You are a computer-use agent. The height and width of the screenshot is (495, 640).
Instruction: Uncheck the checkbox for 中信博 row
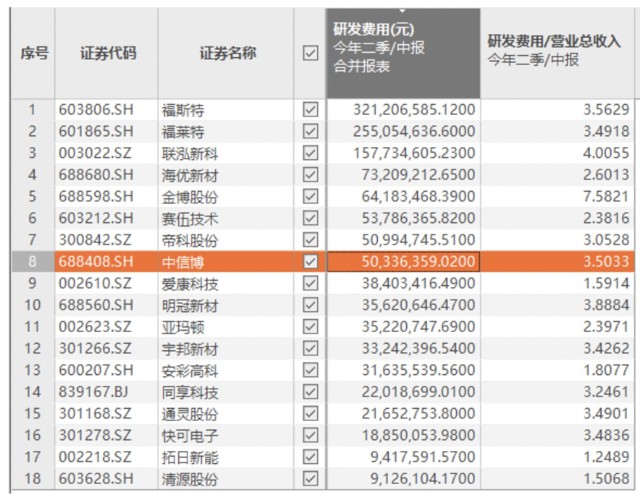(x=310, y=262)
